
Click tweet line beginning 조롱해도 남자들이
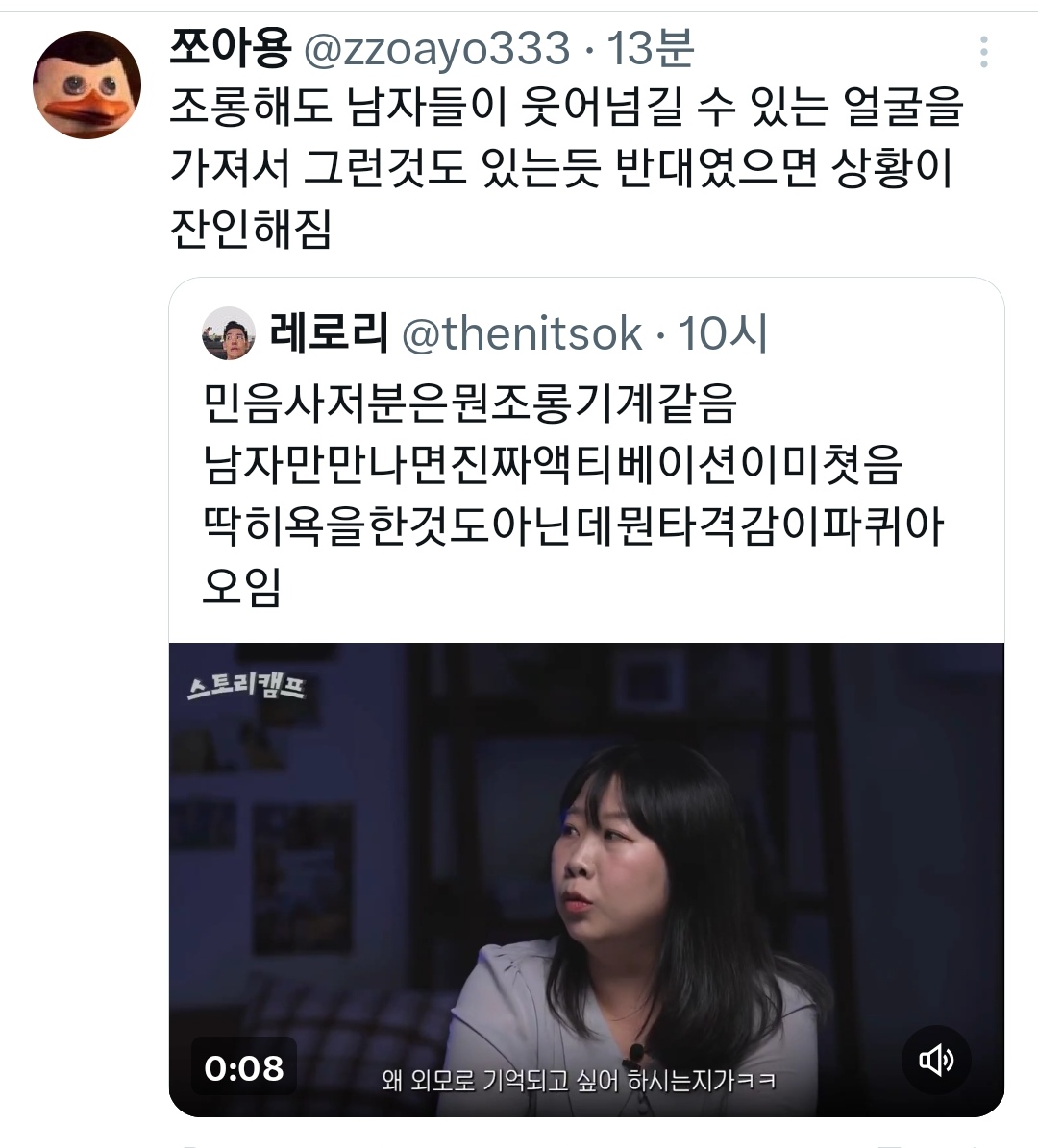click(565, 107)
